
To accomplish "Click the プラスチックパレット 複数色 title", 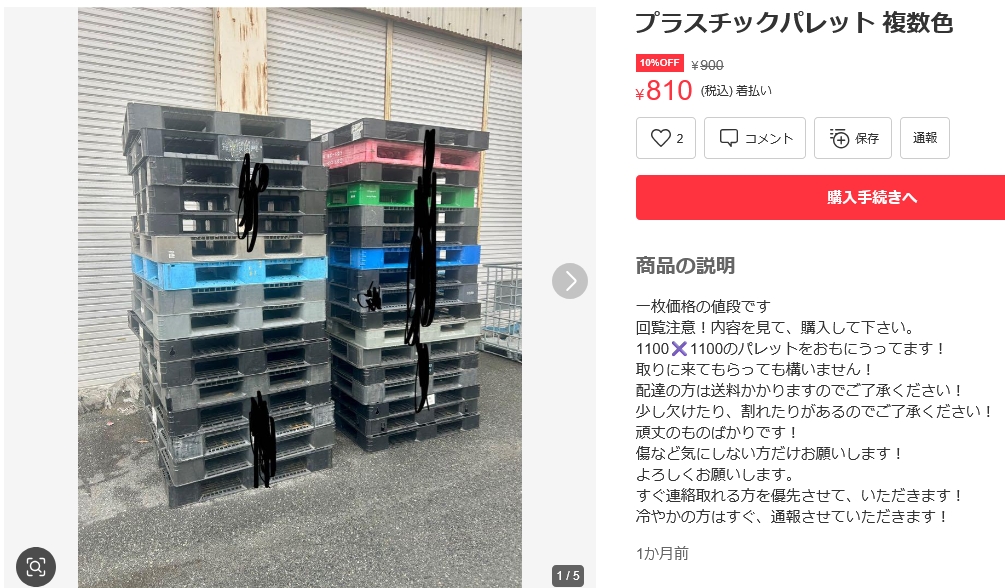I will point(794,23).
